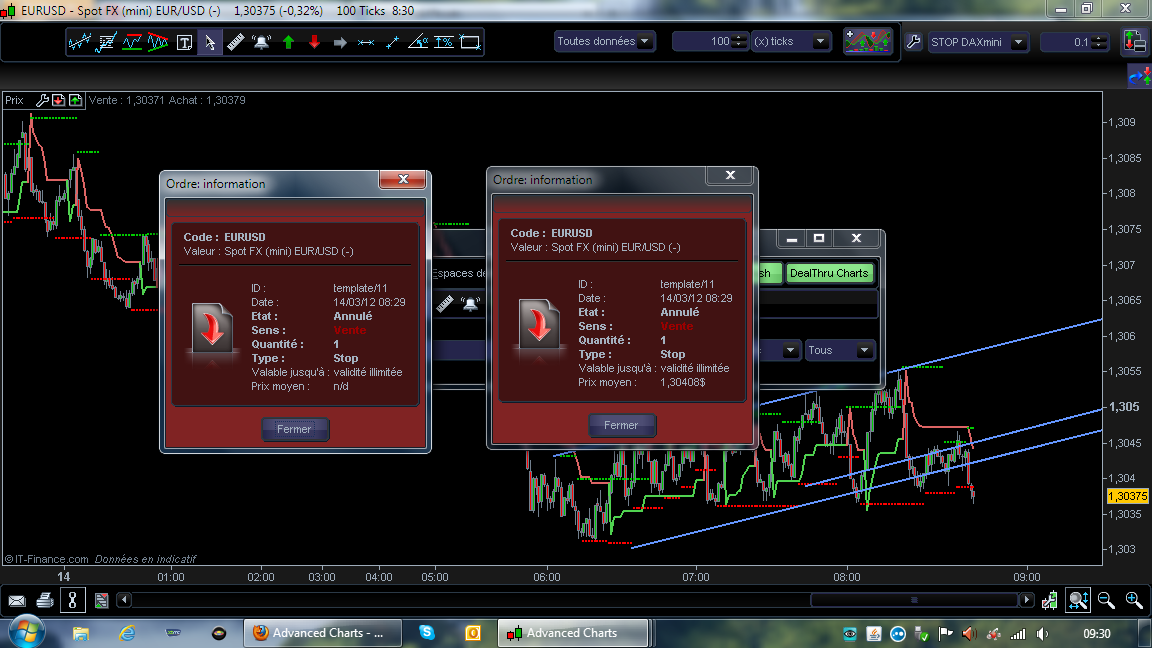This screenshot has width=1152, height=648.
Task: Click the alarm bell icon in background window
Action: click(x=470, y=303)
